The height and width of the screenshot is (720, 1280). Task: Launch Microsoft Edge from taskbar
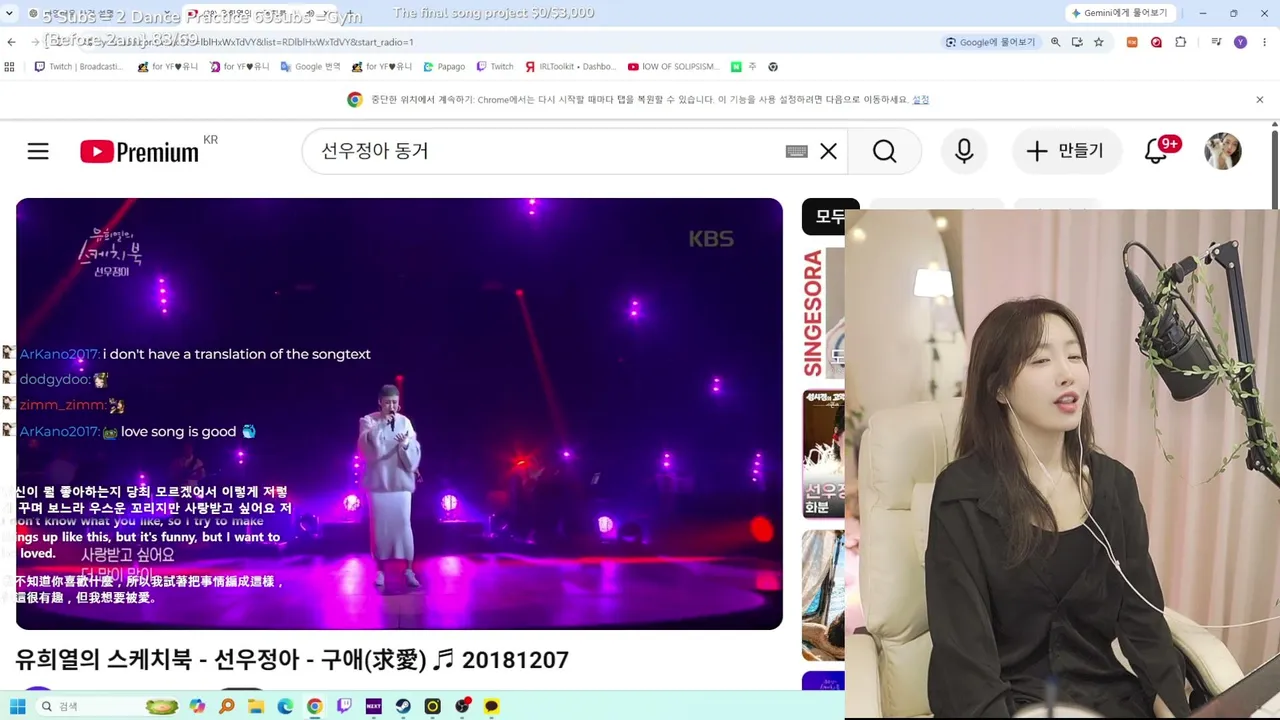click(285, 706)
